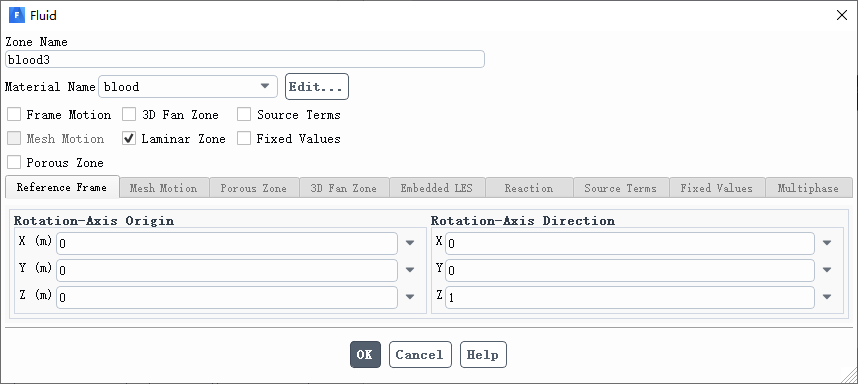Open the Material Name dropdown
The image size is (858, 384).
point(188,86)
